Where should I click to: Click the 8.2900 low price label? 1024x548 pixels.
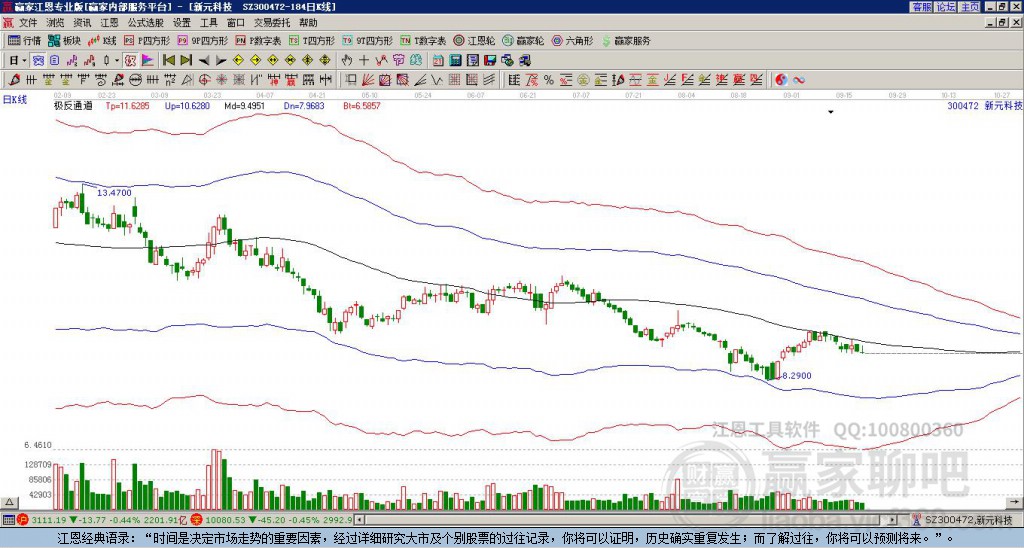click(x=797, y=376)
